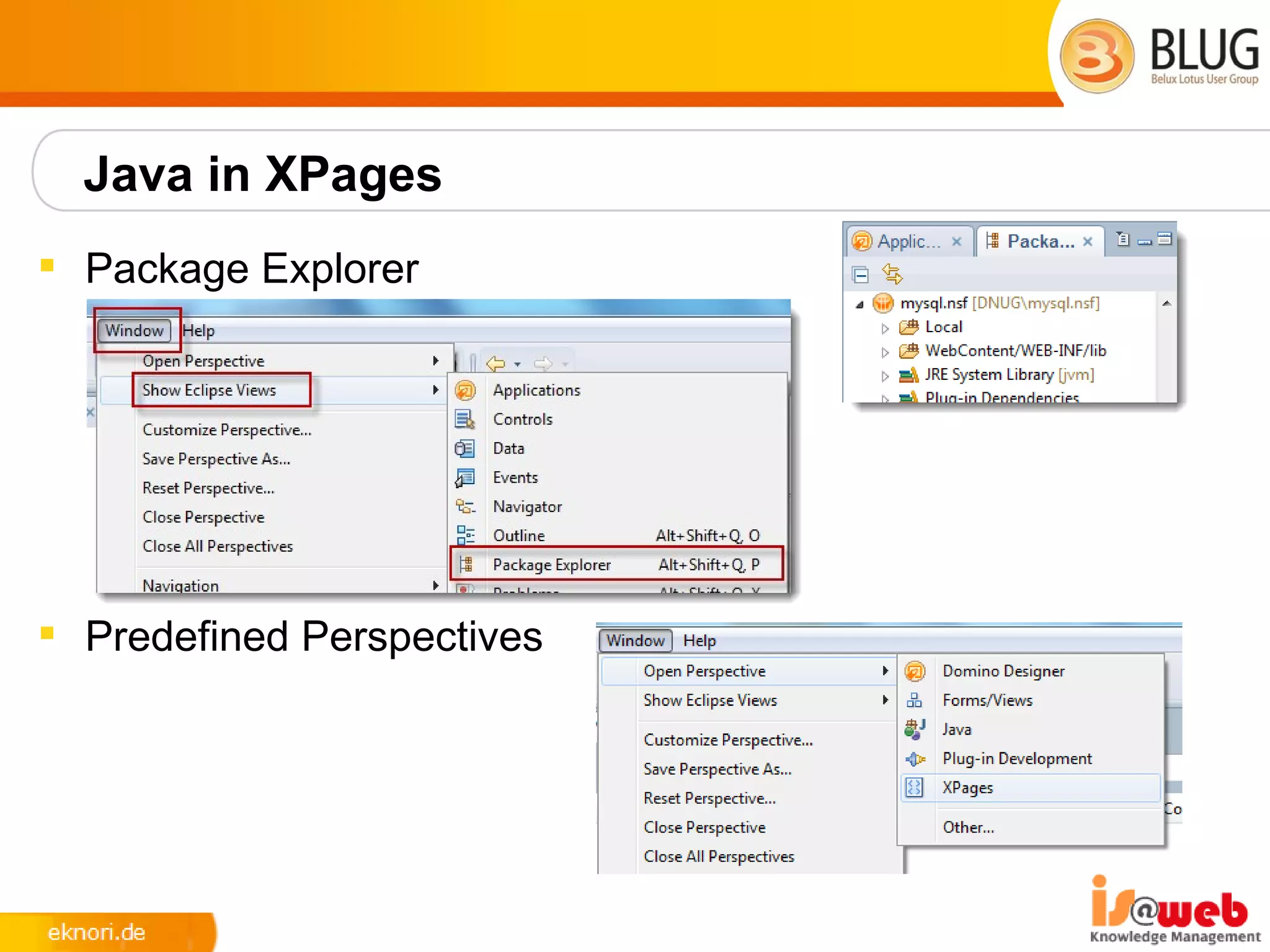The width and height of the screenshot is (1270, 952).
Task: Select Close All Perspectives in the upper menu
Action: 218,546
